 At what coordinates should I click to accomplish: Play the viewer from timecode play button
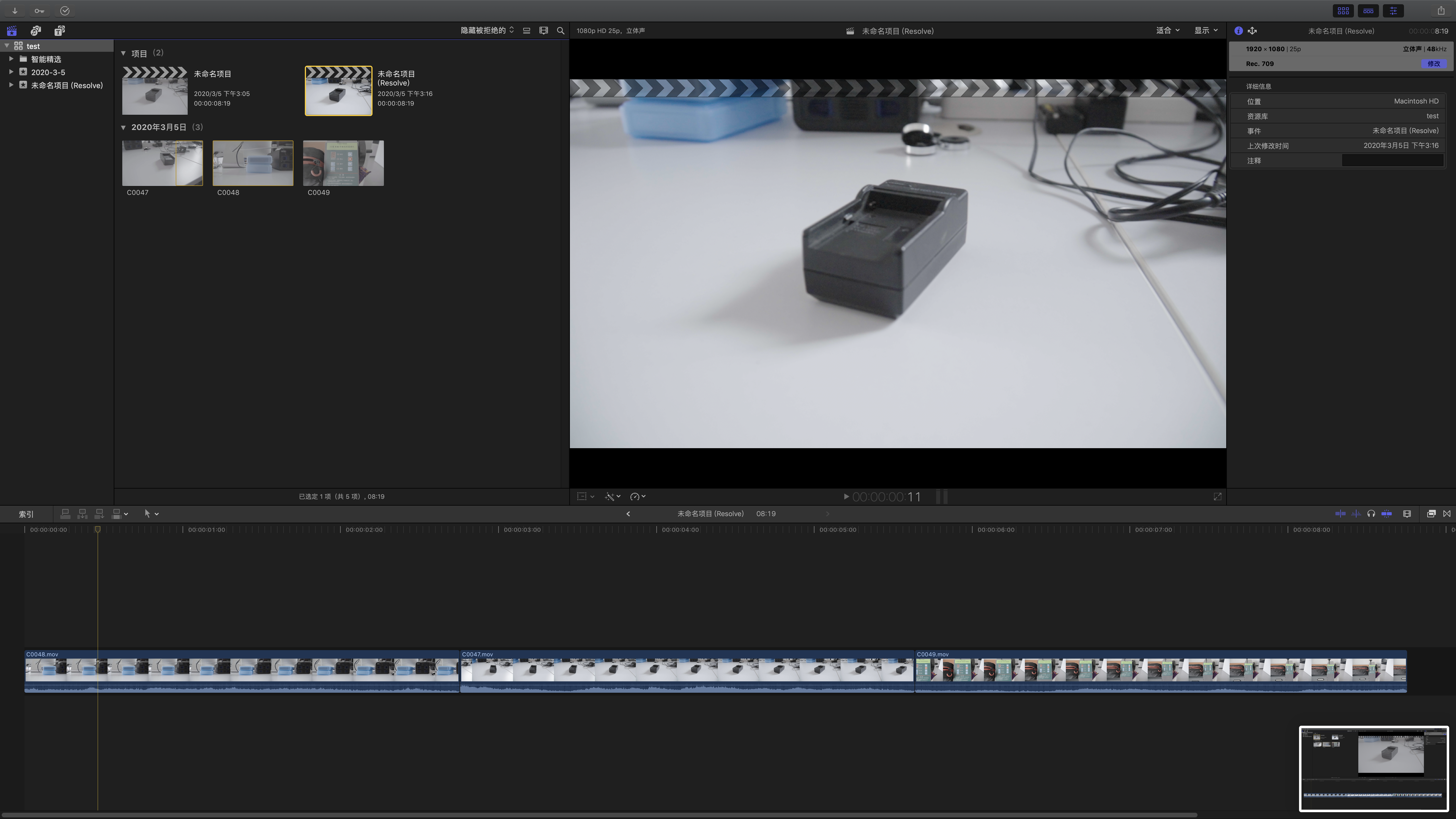coord(846,496)
